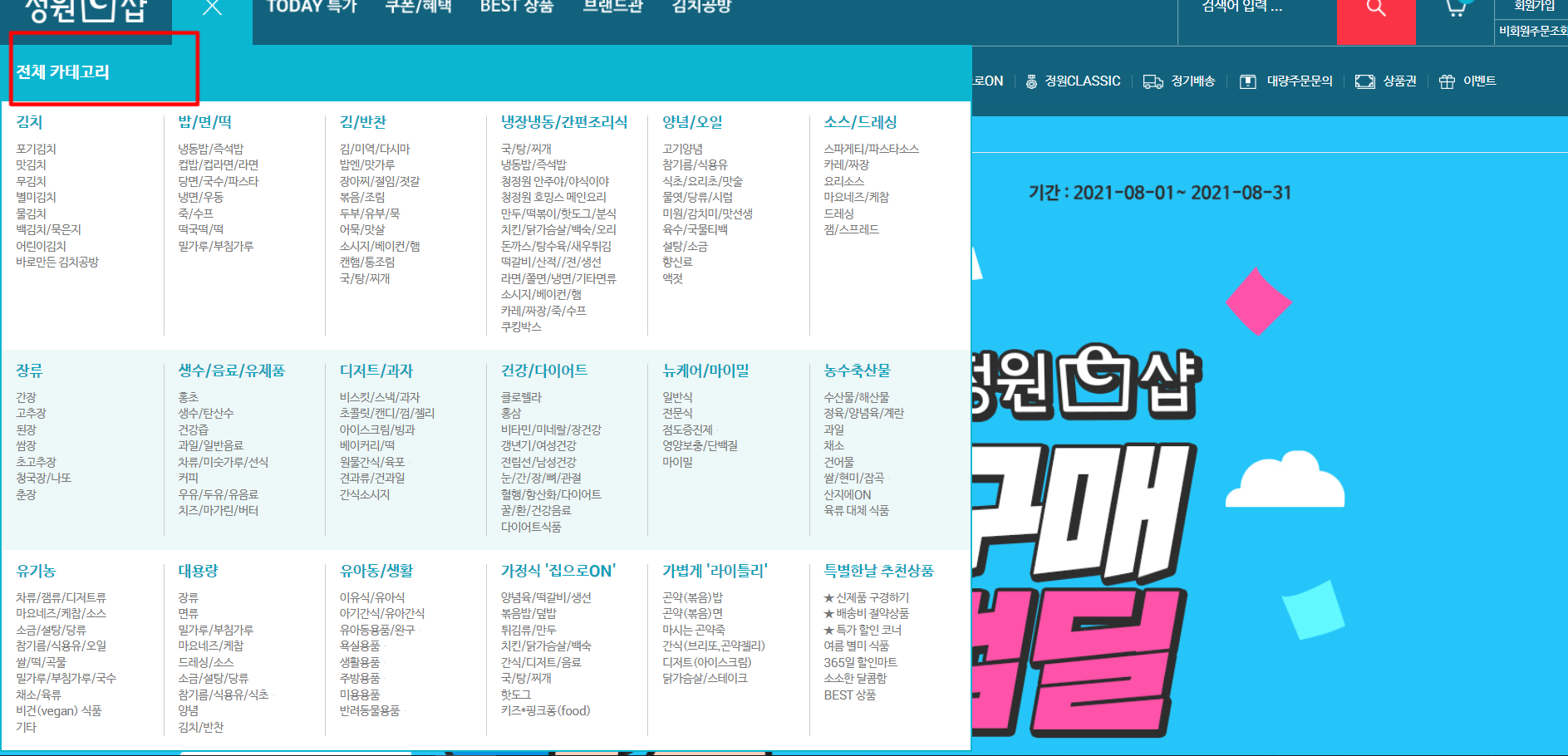Open the 유아동/생활 category heading
The width and height of the screenshot is (1568, 756).
[x=376, y=571]
